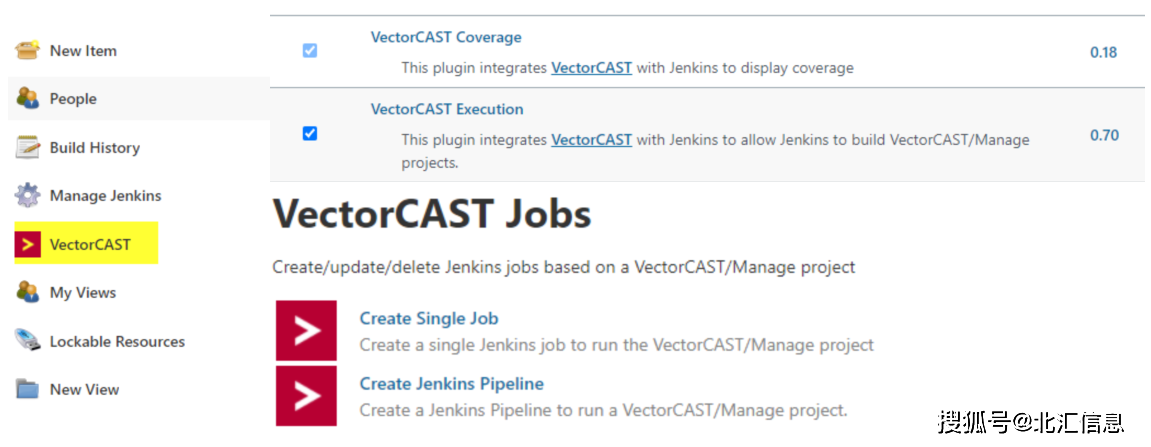Click the New View folder icon

27,389
